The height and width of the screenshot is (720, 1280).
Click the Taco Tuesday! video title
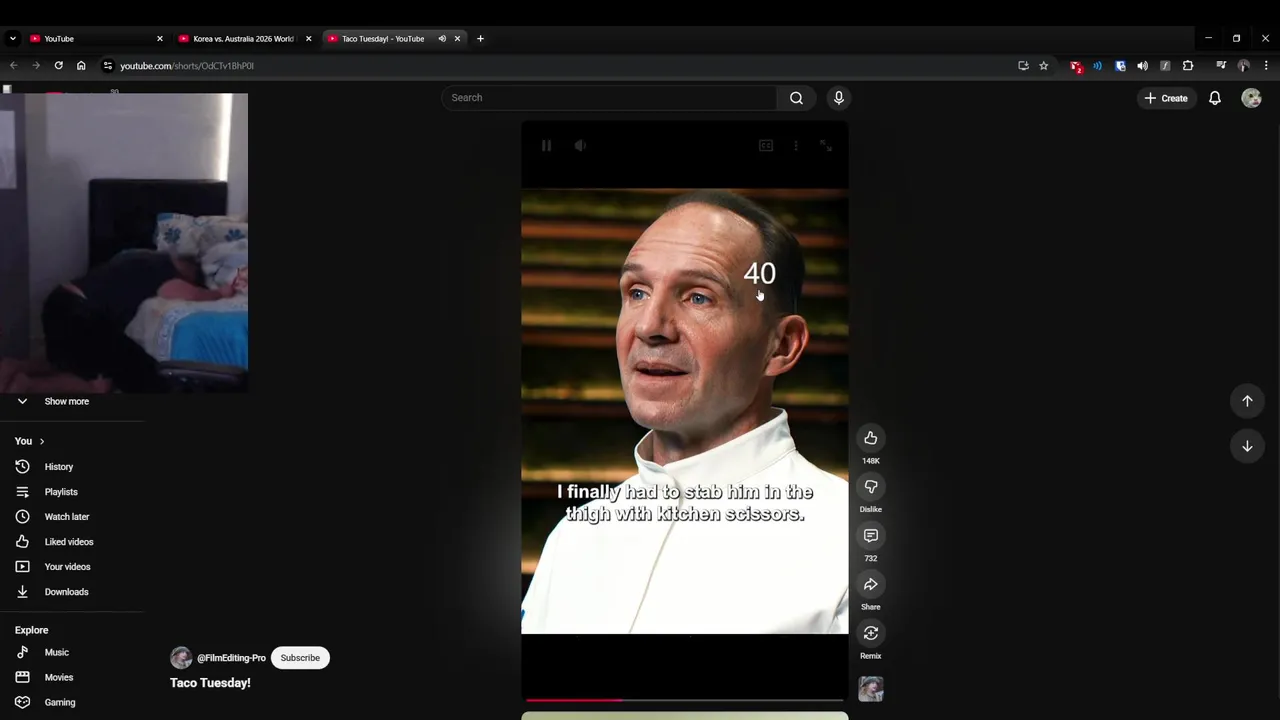click(210, 683)
